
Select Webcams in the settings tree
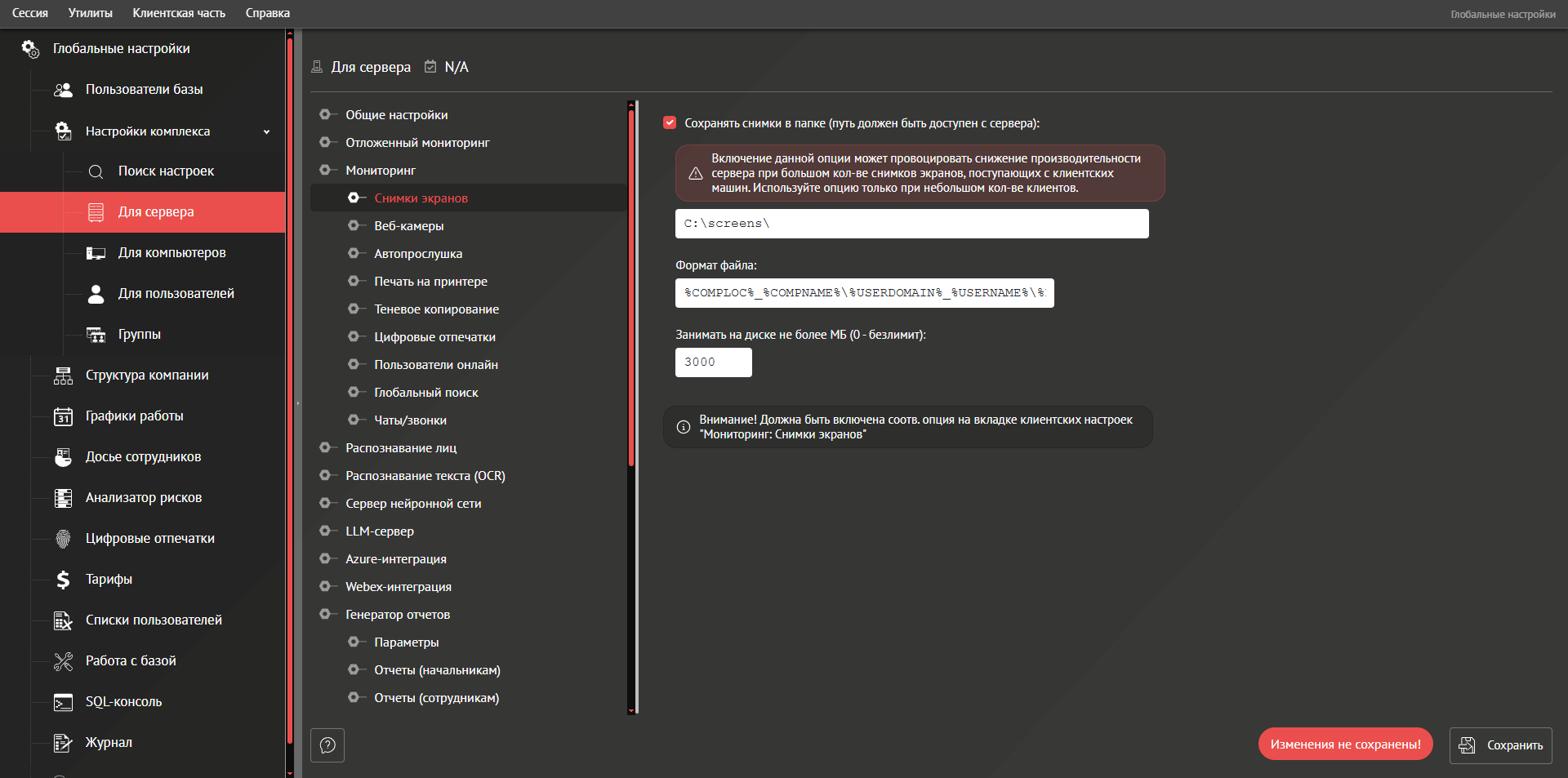click(408, 226)
